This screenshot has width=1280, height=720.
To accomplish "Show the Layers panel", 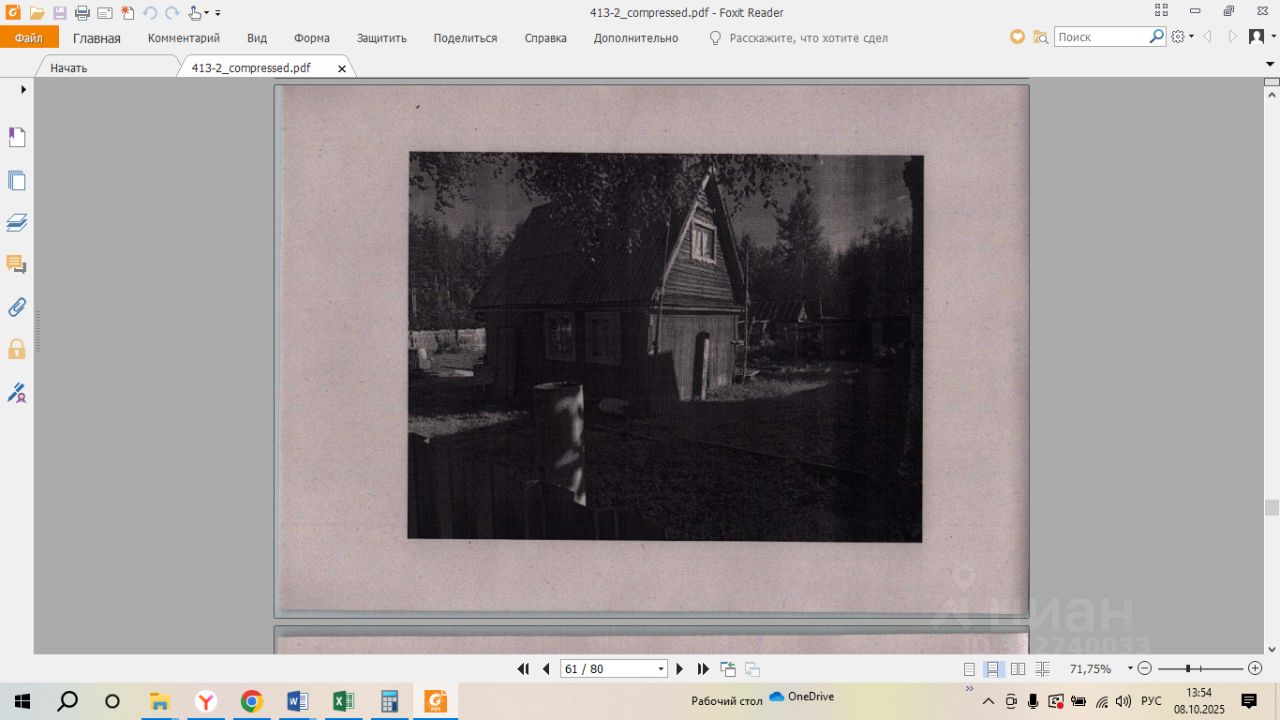I will coord(17,222).
